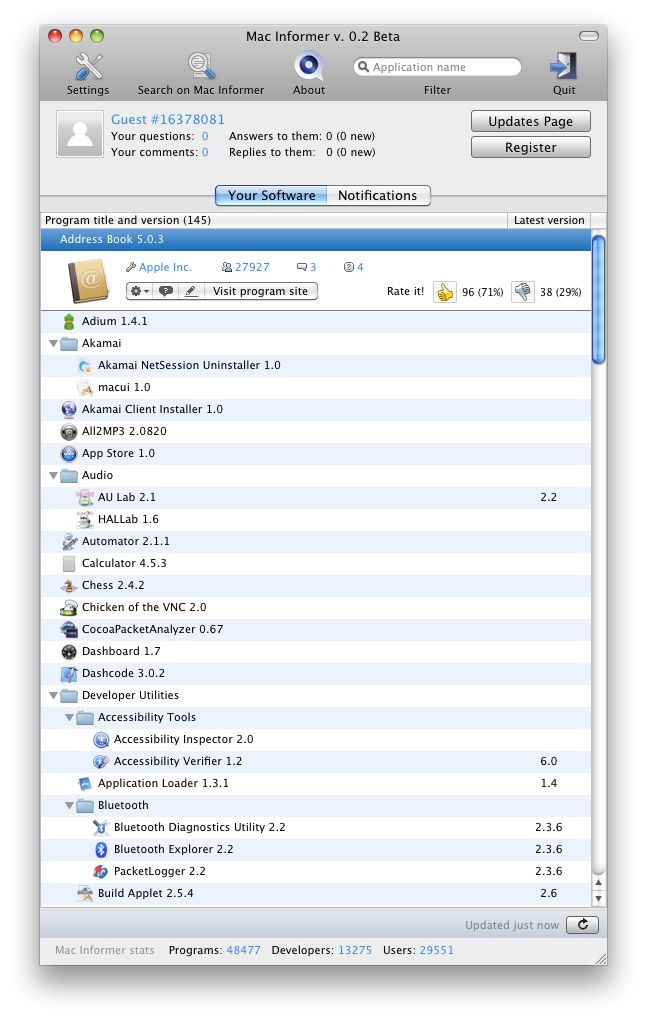
Task: Click the AU Lab icon
Action: (85, 498)
